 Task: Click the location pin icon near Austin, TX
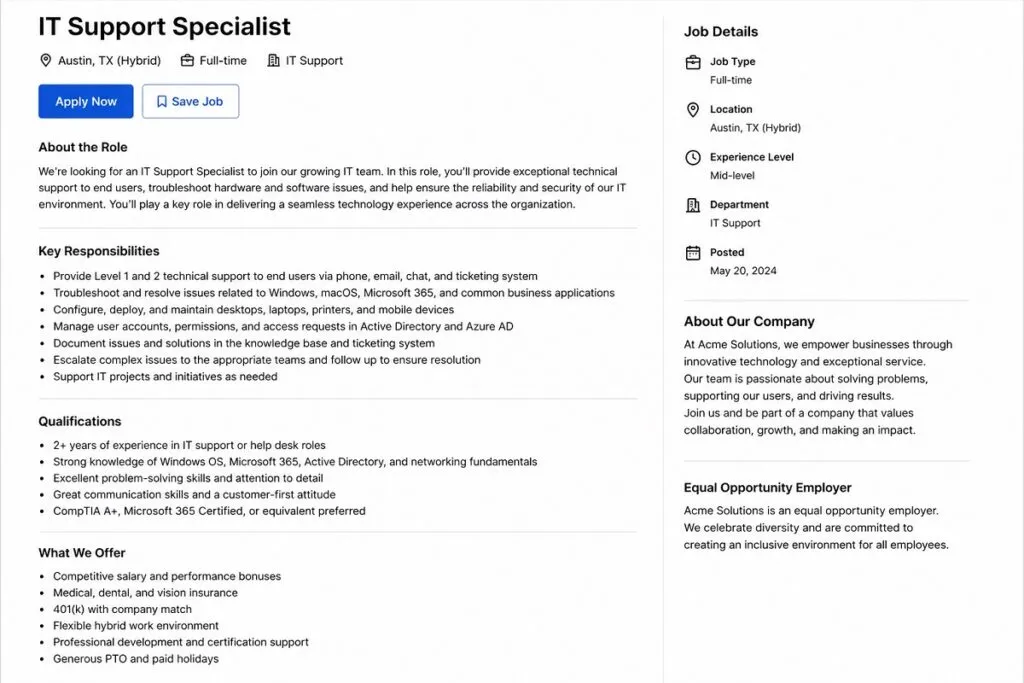[46, 60]
